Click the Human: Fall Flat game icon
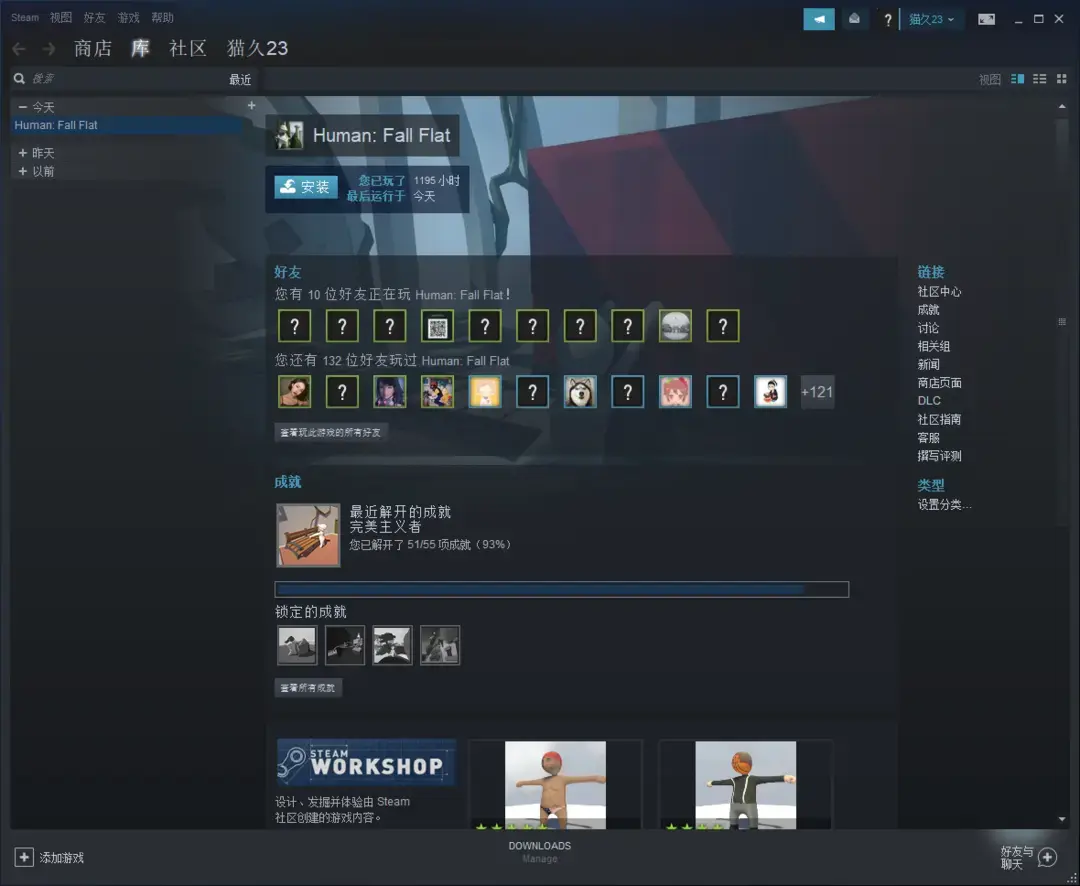Viewport: 1080px width, 886px height. 289,135
